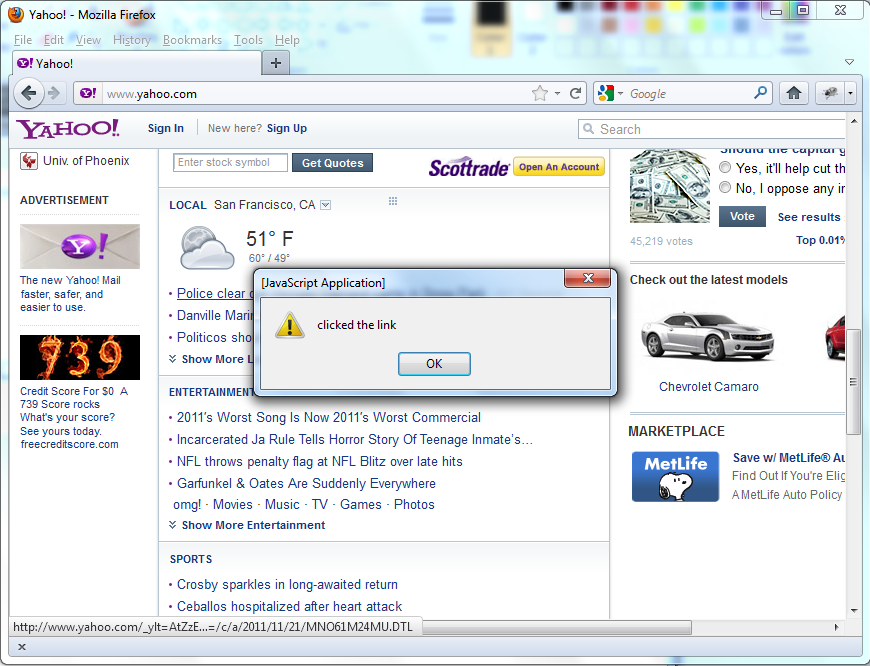Viewport: 870px width, 666px height.
Task: Select the Yahoo! browser tab
Action: [136, 63]
